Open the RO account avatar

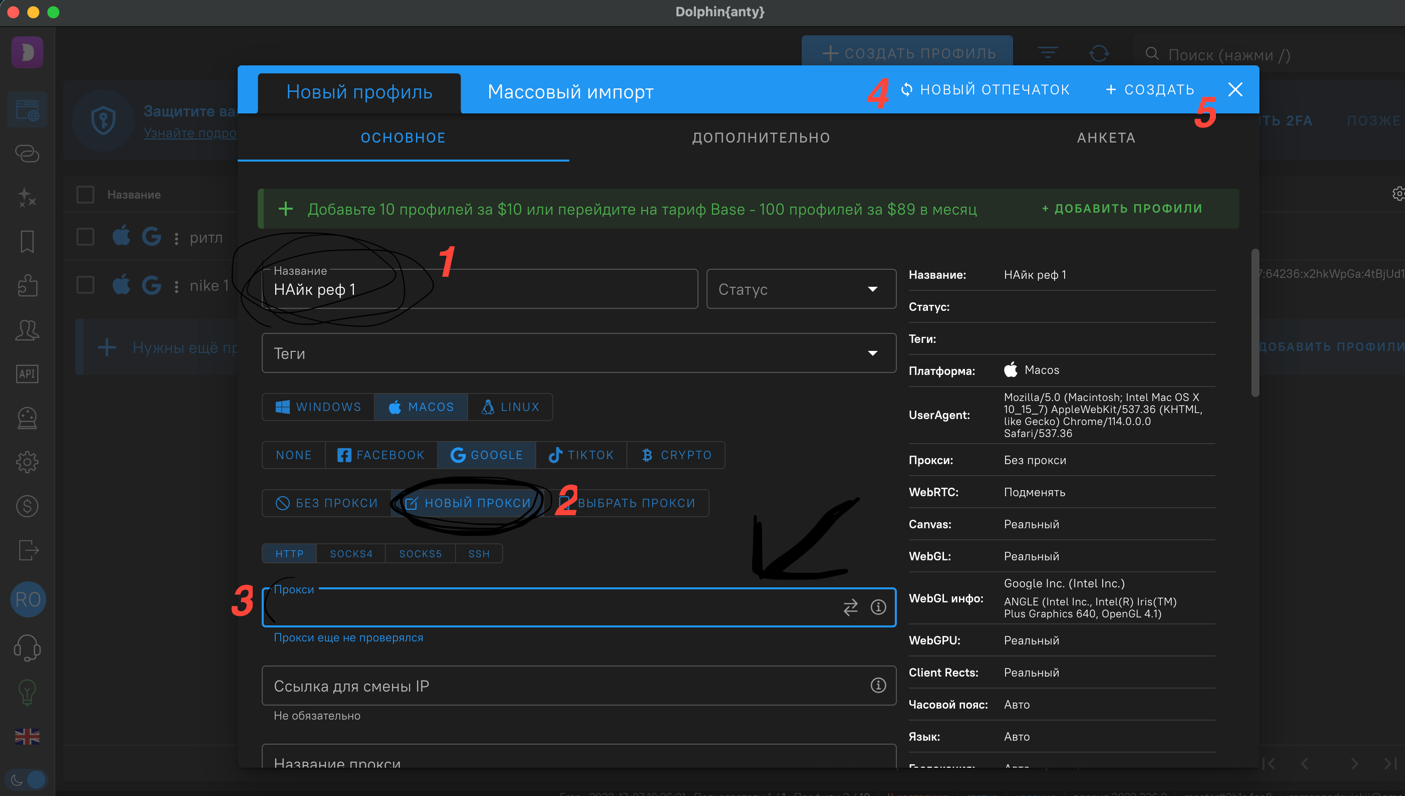(27, 599)
